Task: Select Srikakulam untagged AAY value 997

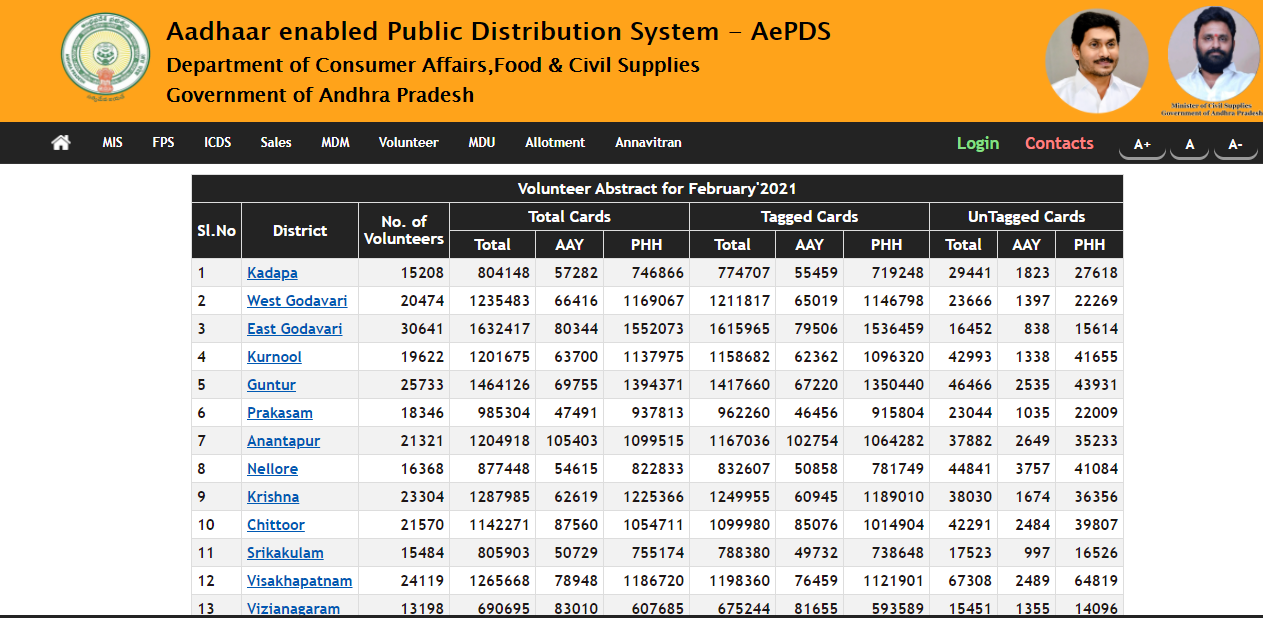Action: coord(1036,553)
